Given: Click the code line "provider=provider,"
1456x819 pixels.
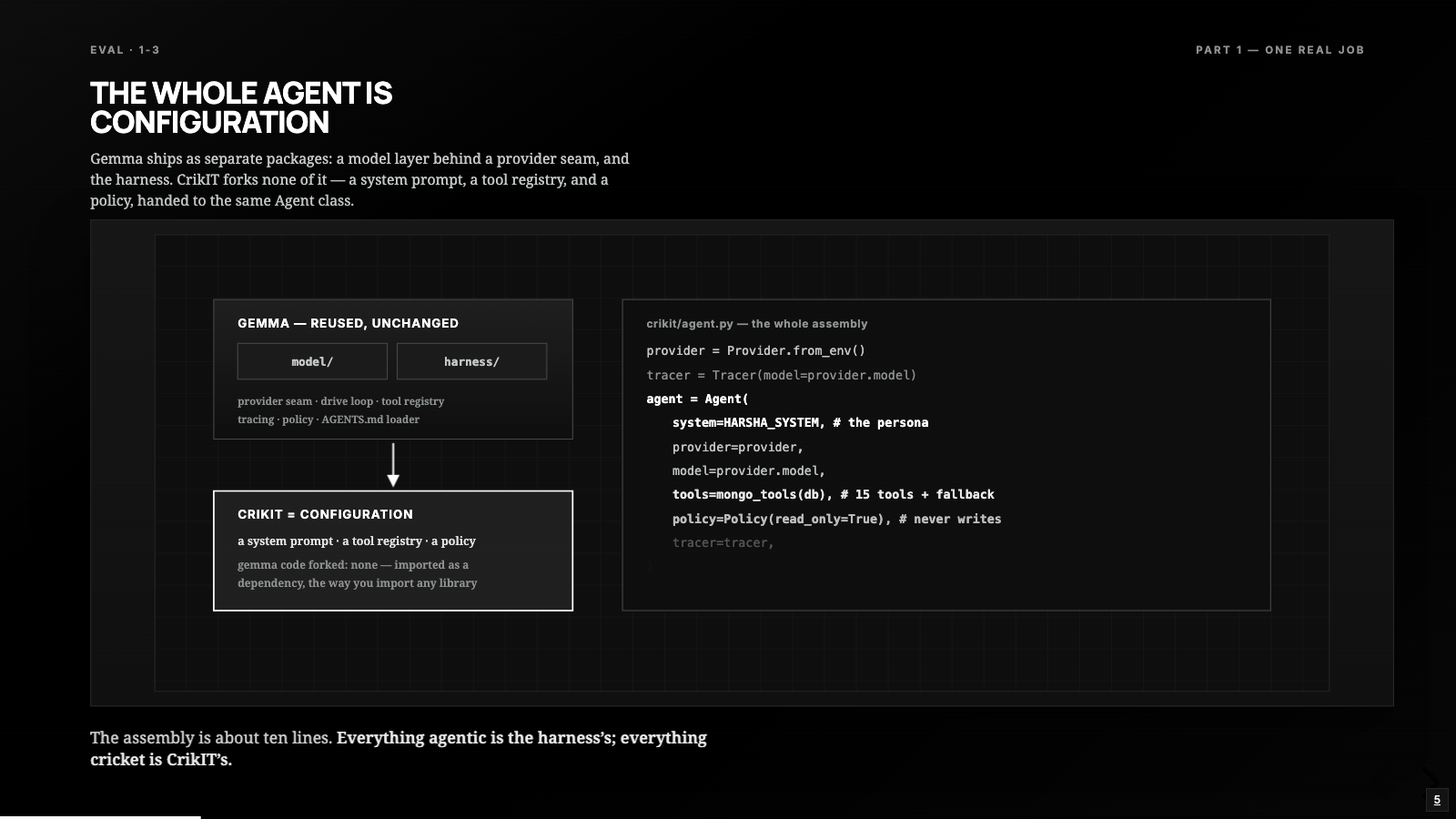Looking at the screenshot, I should [x=738, y=447].
